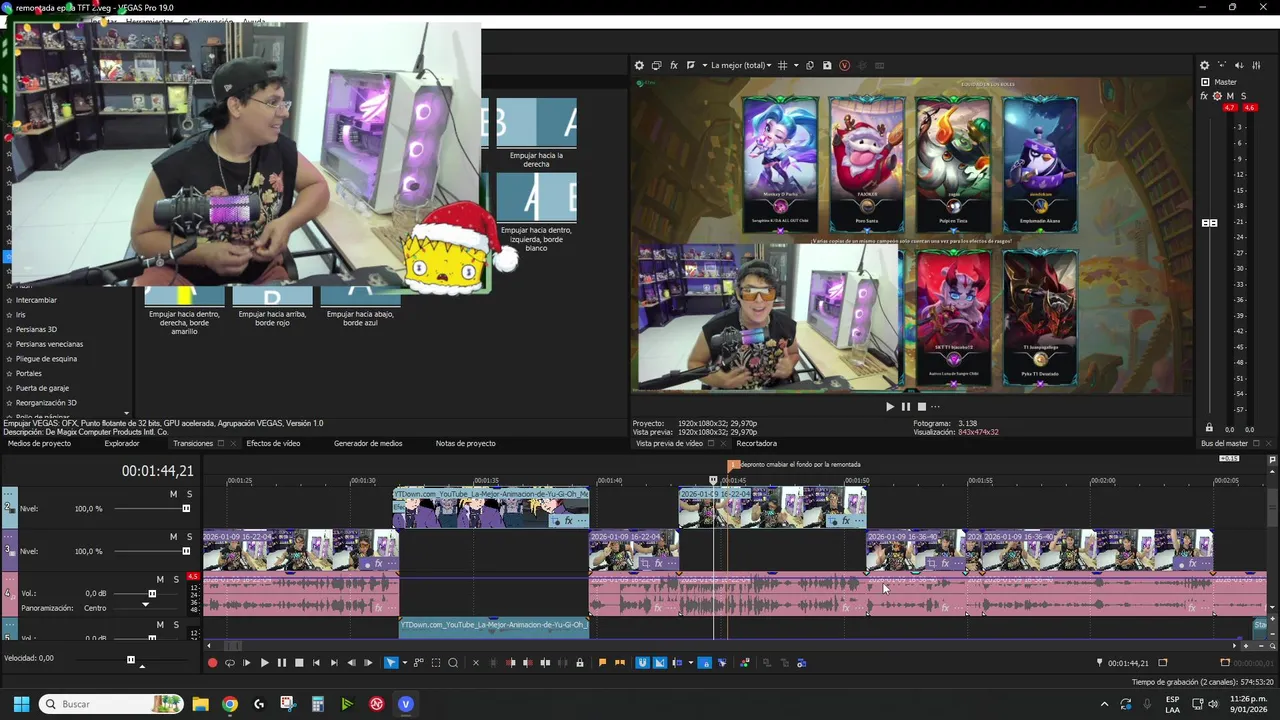Image resolution: width=1280 pixels, height=720 pixels.
Task: Toggle Auto Ripple icon
Action: 677,662
